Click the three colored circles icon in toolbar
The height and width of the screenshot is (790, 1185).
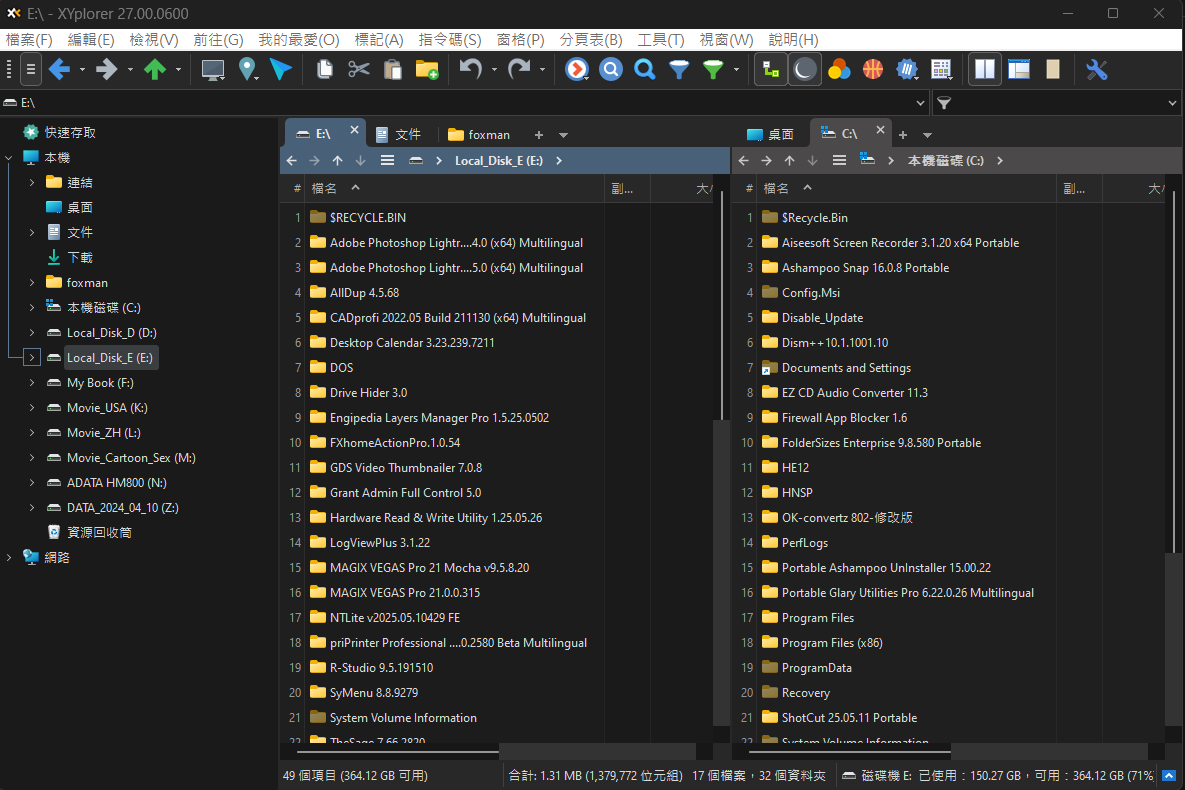(839, 70)
